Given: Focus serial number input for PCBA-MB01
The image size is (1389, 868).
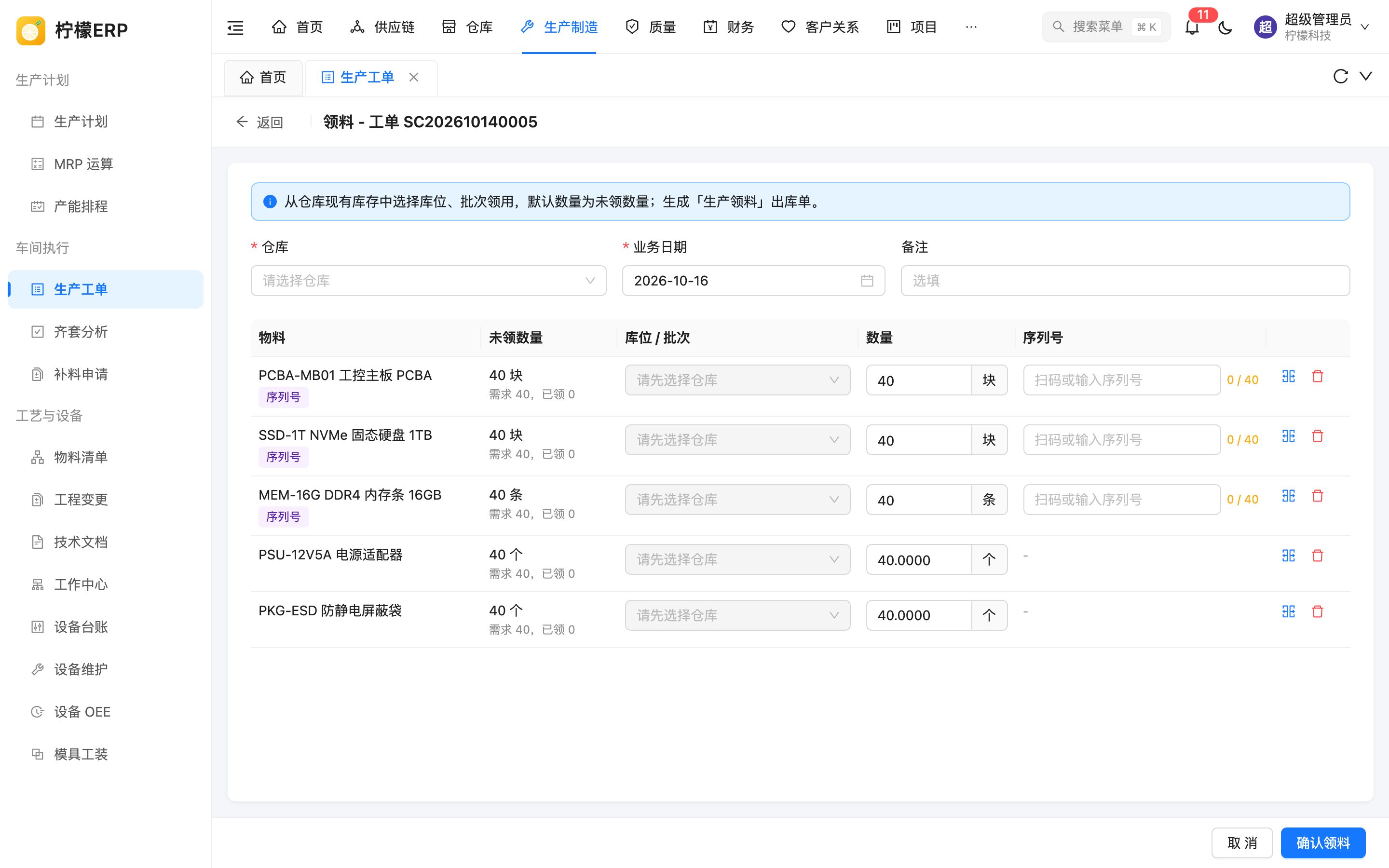Looking at the screenshot, I should coord(1121,380).
